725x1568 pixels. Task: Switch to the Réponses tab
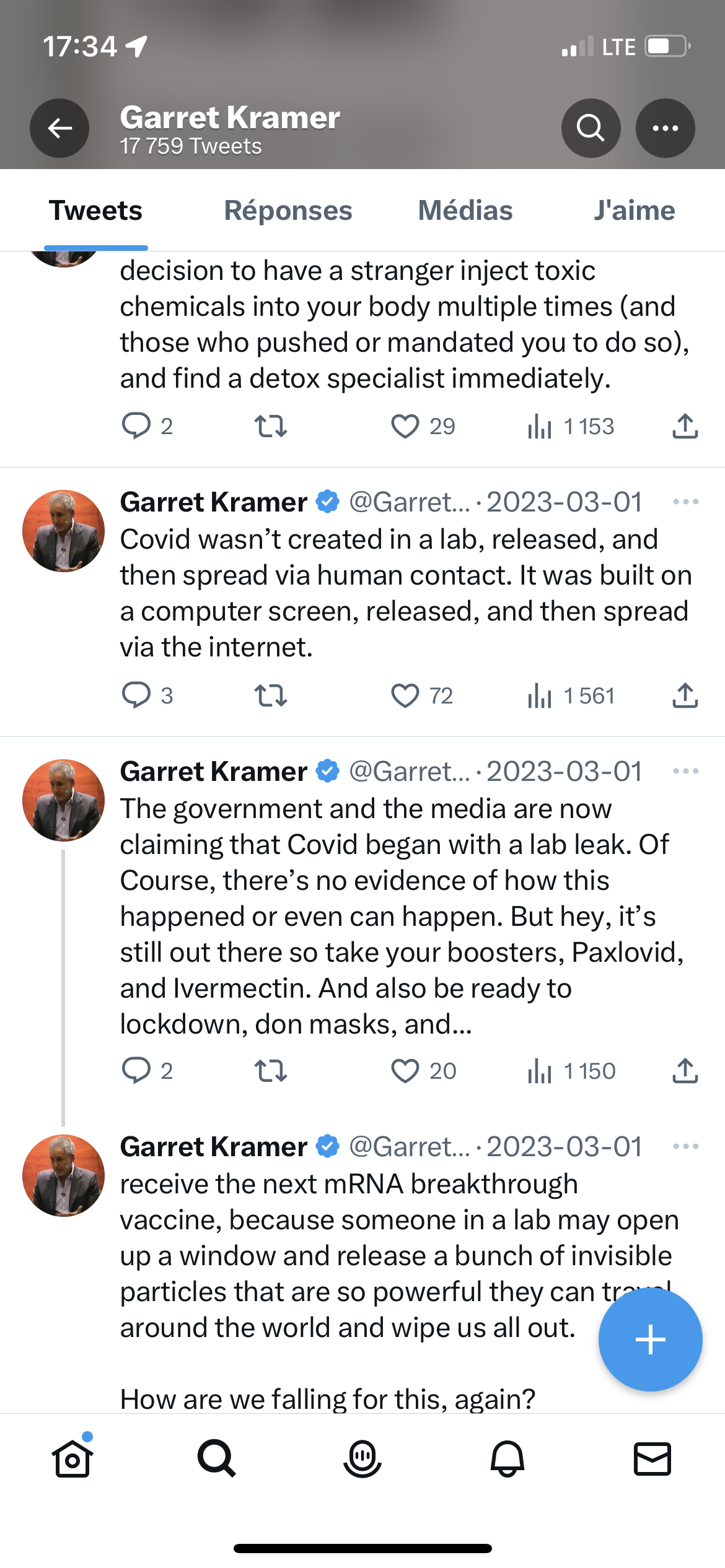pyautogui.click(x=288, y=211)
